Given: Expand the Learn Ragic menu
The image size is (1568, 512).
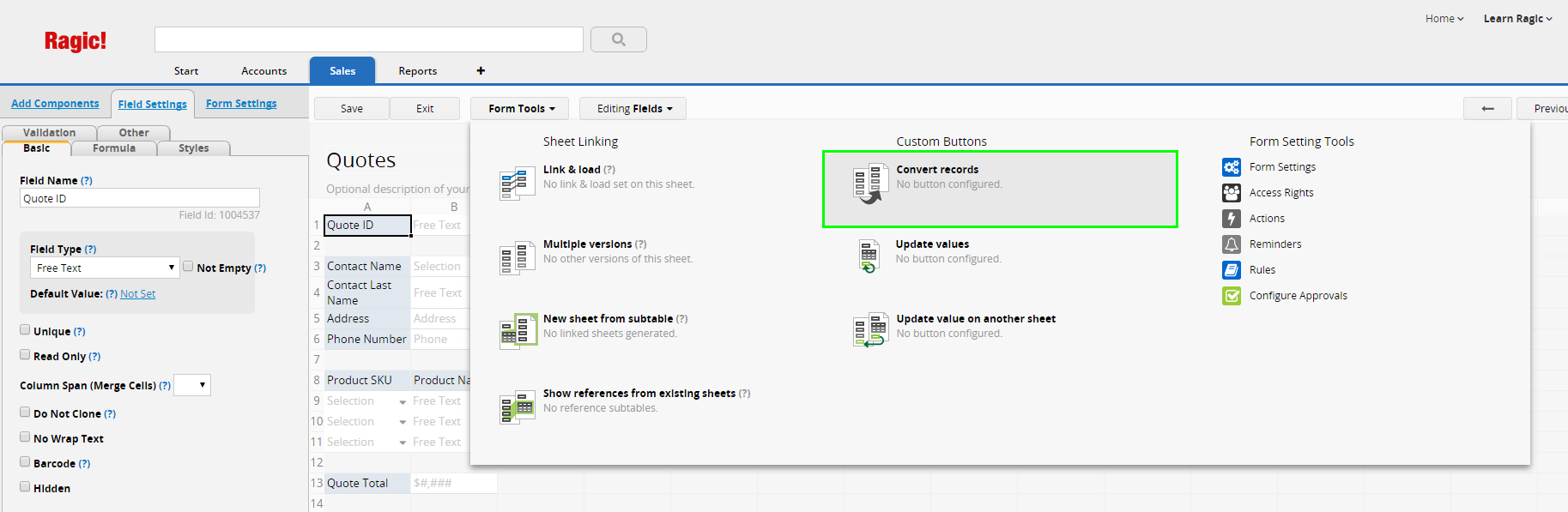Looking at the screenshot, I should 1517,19.
